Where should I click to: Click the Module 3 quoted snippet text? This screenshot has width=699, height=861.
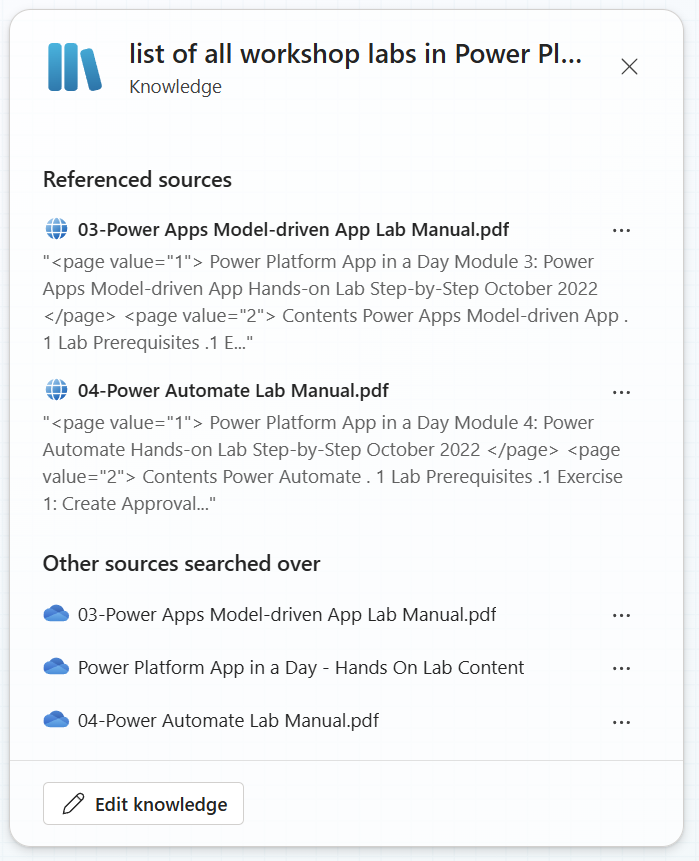[x=335, y=302]
